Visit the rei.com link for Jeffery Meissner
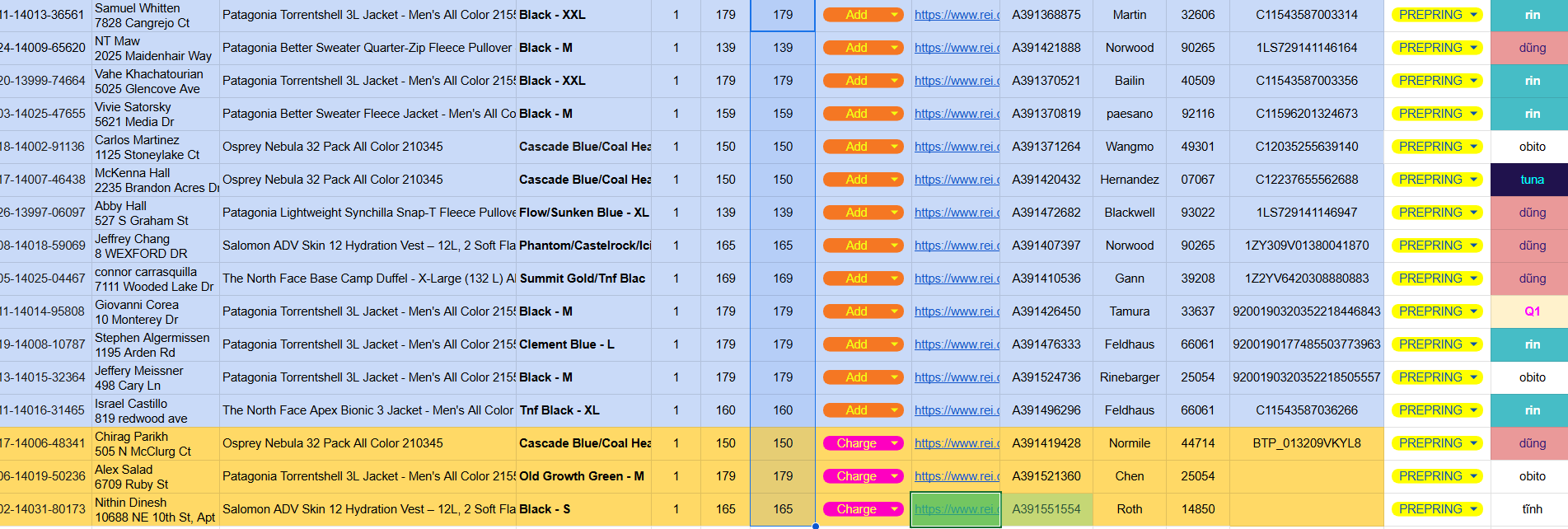 pos(957,377)
